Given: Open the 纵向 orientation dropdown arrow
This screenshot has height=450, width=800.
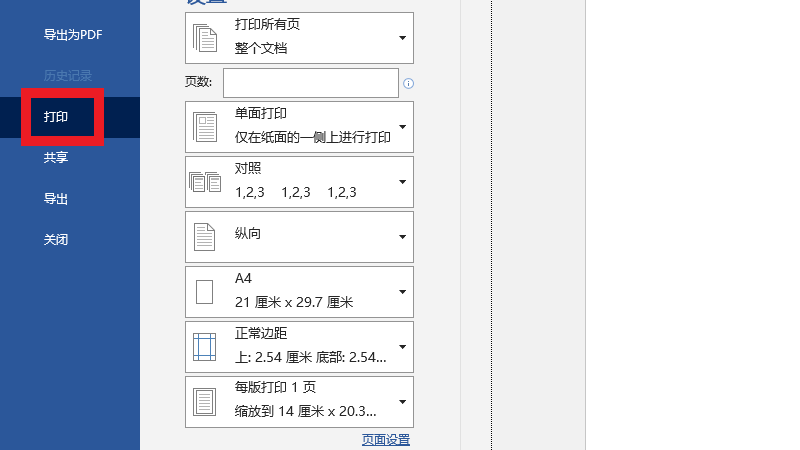Looking at the screenshot, I should [x=402, y=237].
